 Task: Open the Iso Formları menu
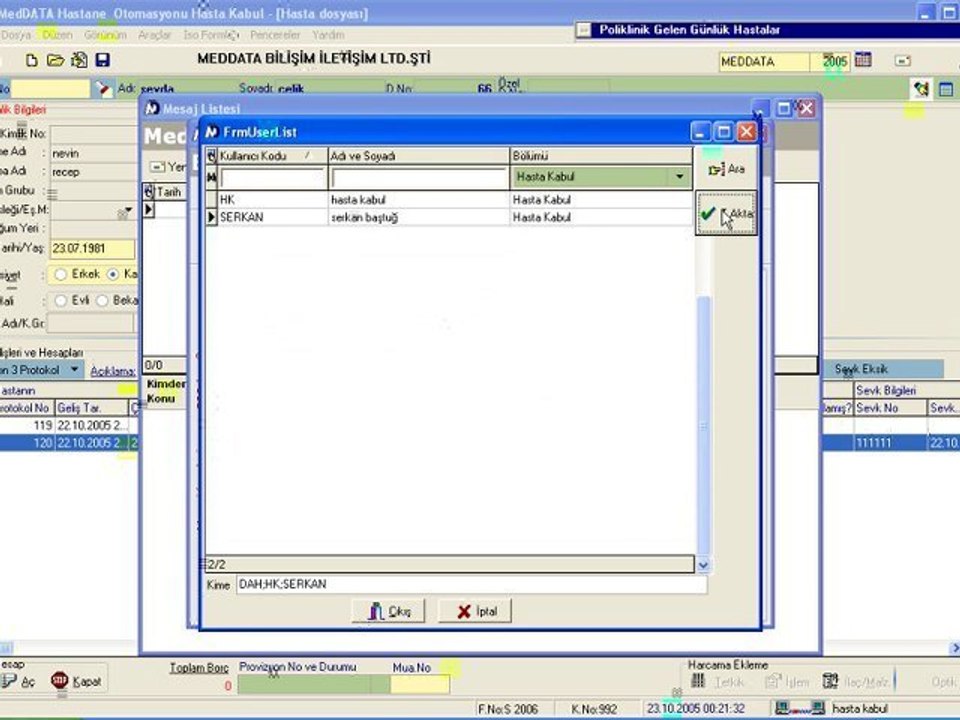click(211, 35)
